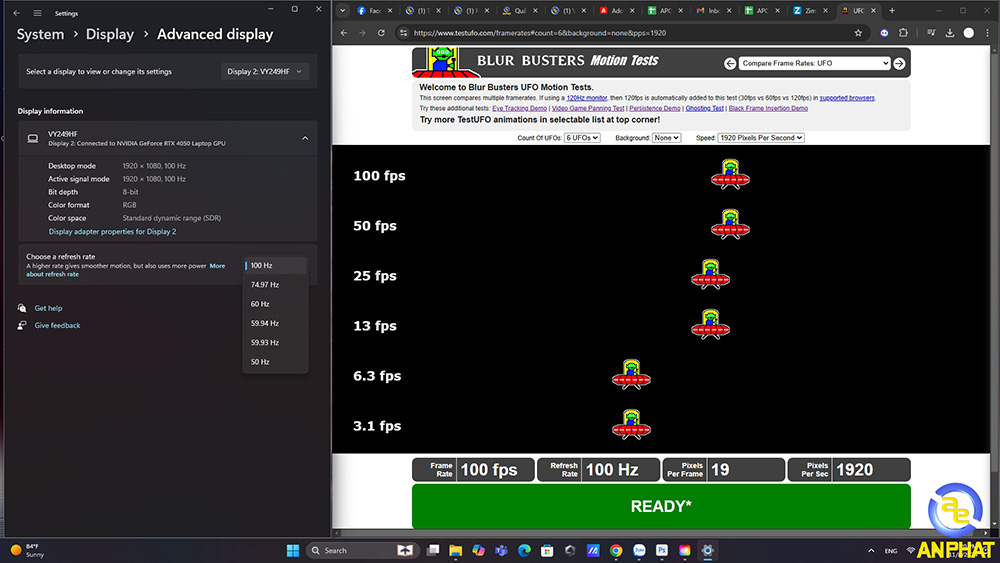
Task: Open new Chrome tab with plus button
Action: click(x=892, y=10)
